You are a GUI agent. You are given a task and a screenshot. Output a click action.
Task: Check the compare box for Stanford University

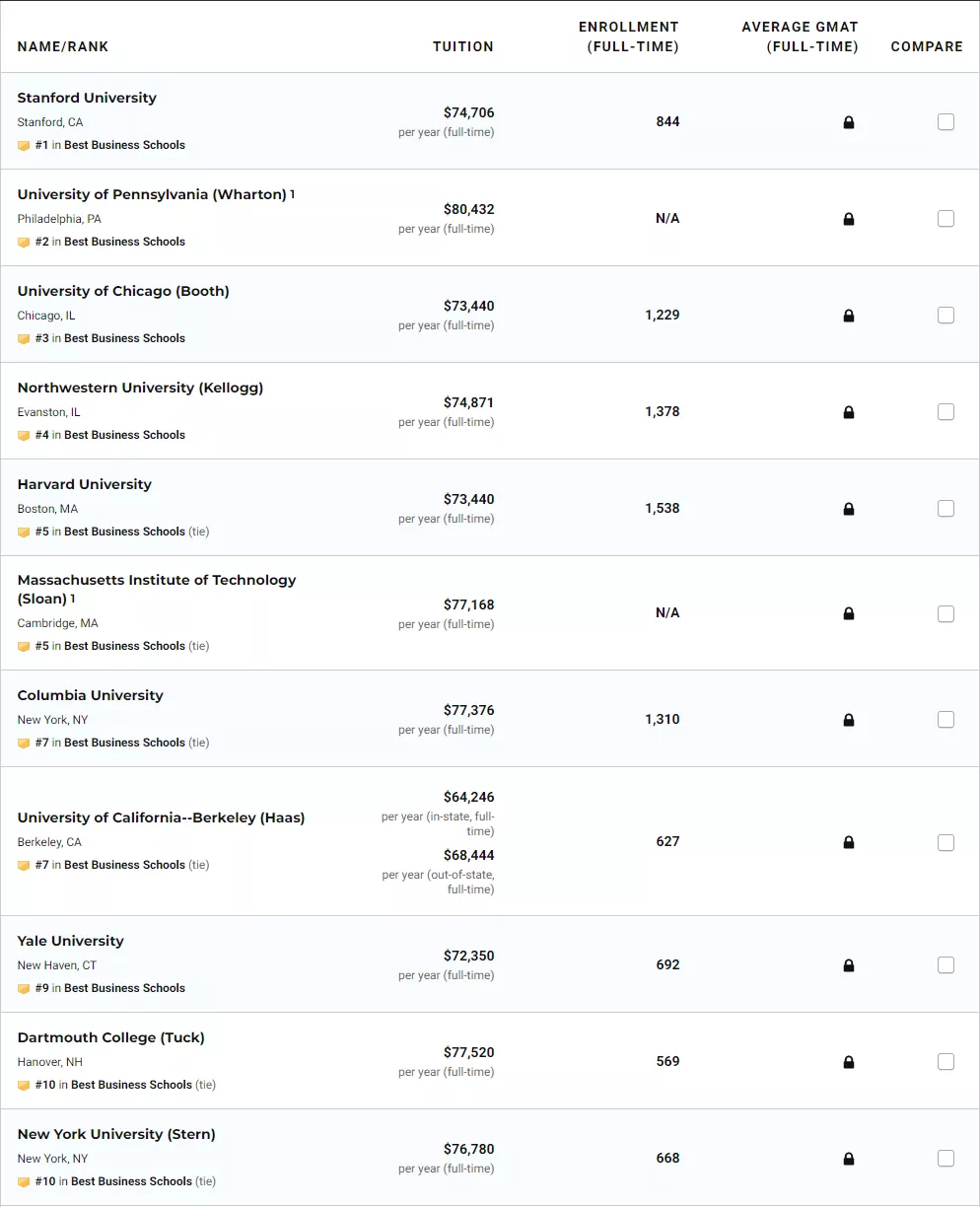pos(945,122)
